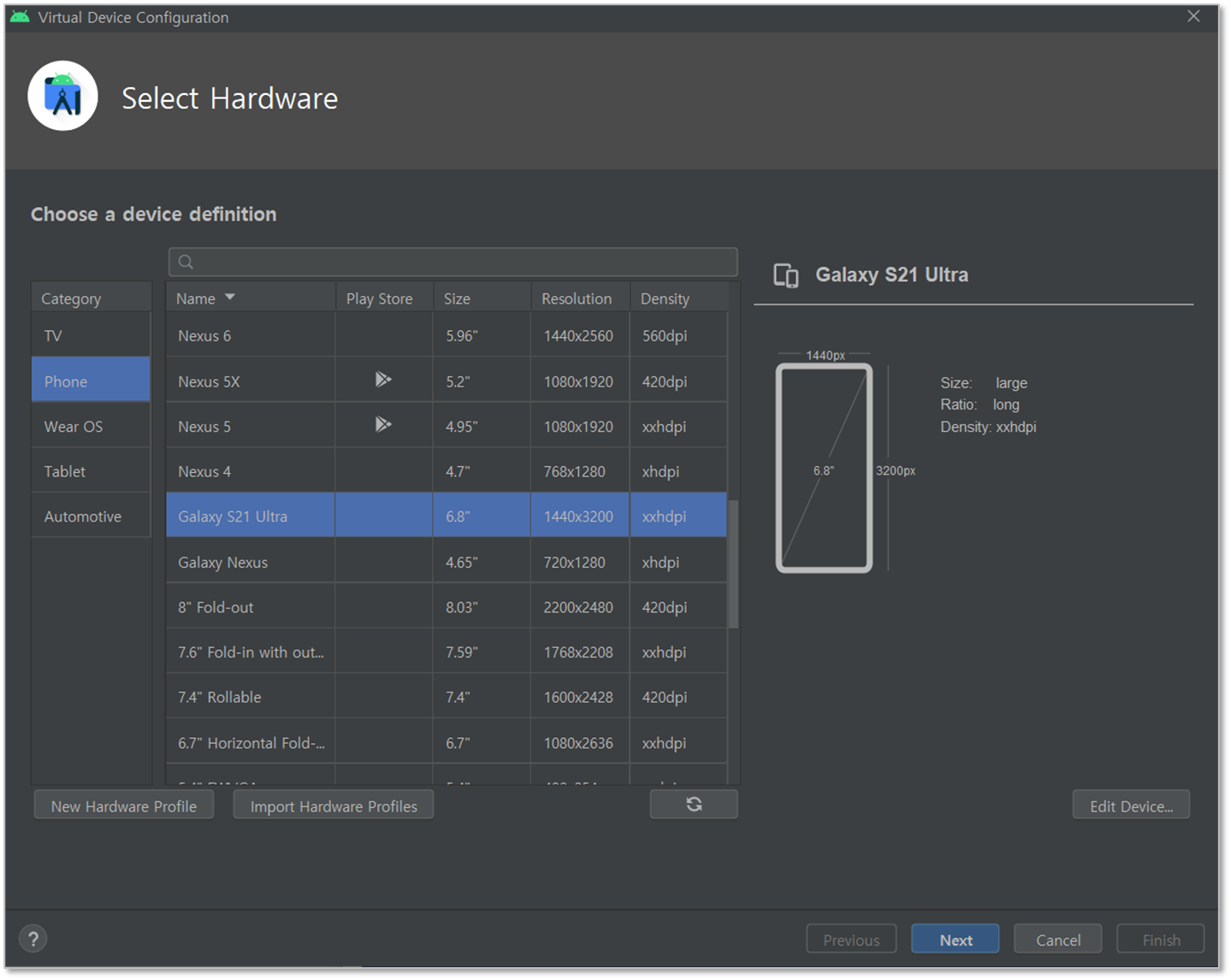The width and height of the screenshot is (1231, 980).
Task: Click the Android Studio logo in header
Action: point(62,96)
